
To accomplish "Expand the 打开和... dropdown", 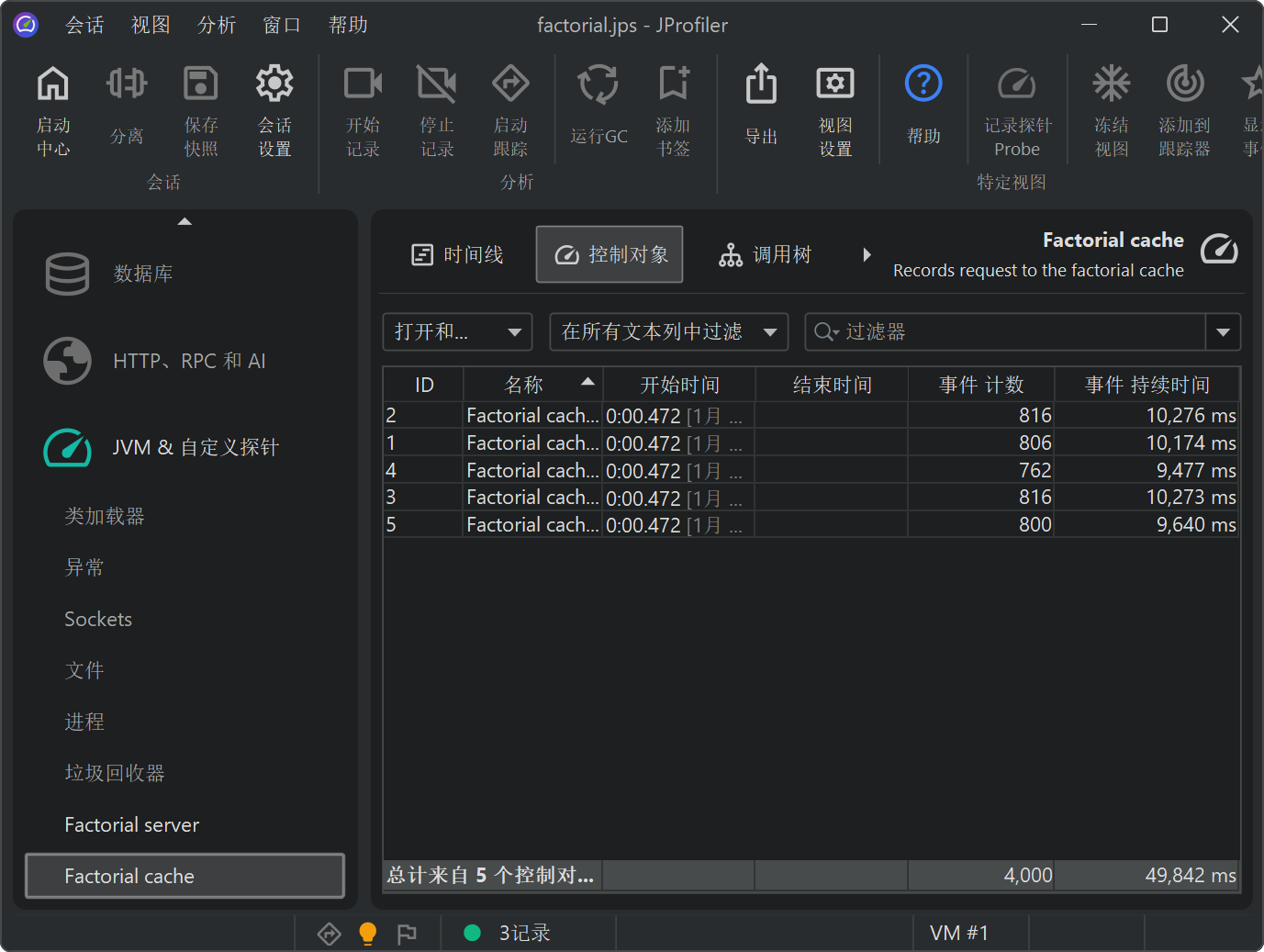I will click(457, 332).
